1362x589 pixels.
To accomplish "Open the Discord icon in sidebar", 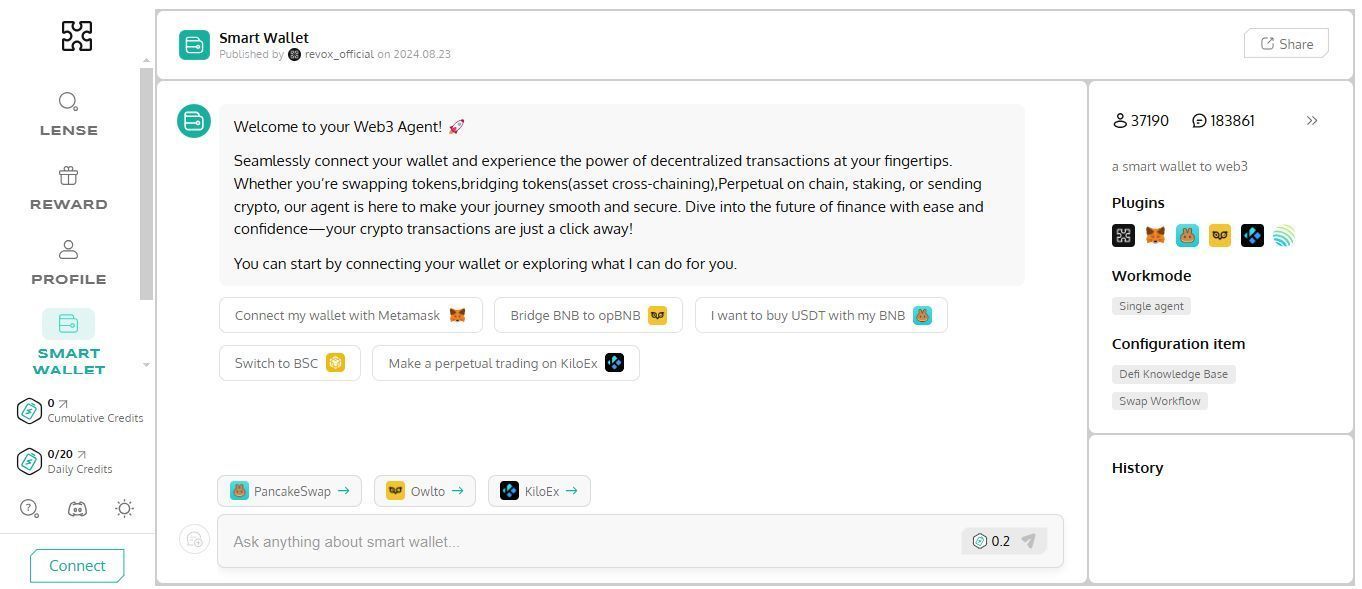I will pyautogui.click(x=77, y=509).
